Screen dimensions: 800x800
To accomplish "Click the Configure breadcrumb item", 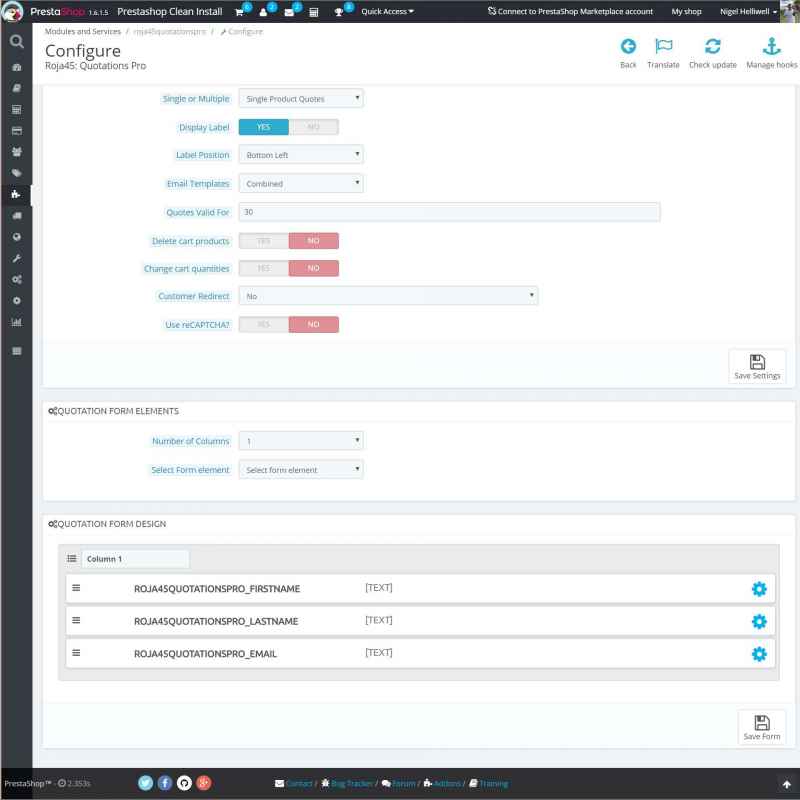I will click(242, 32).
